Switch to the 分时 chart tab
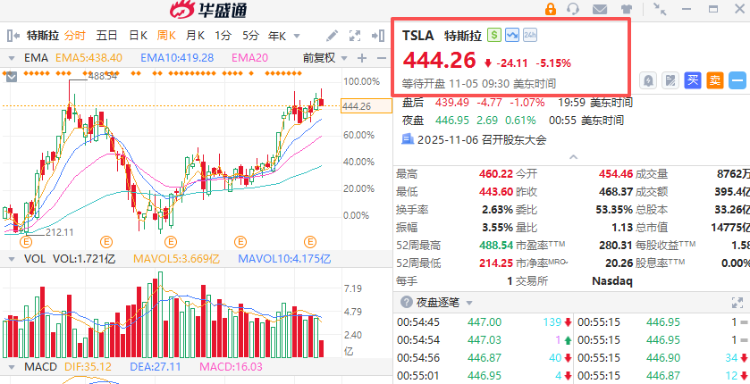Screen dimensions: 750x384 point(75,35)
